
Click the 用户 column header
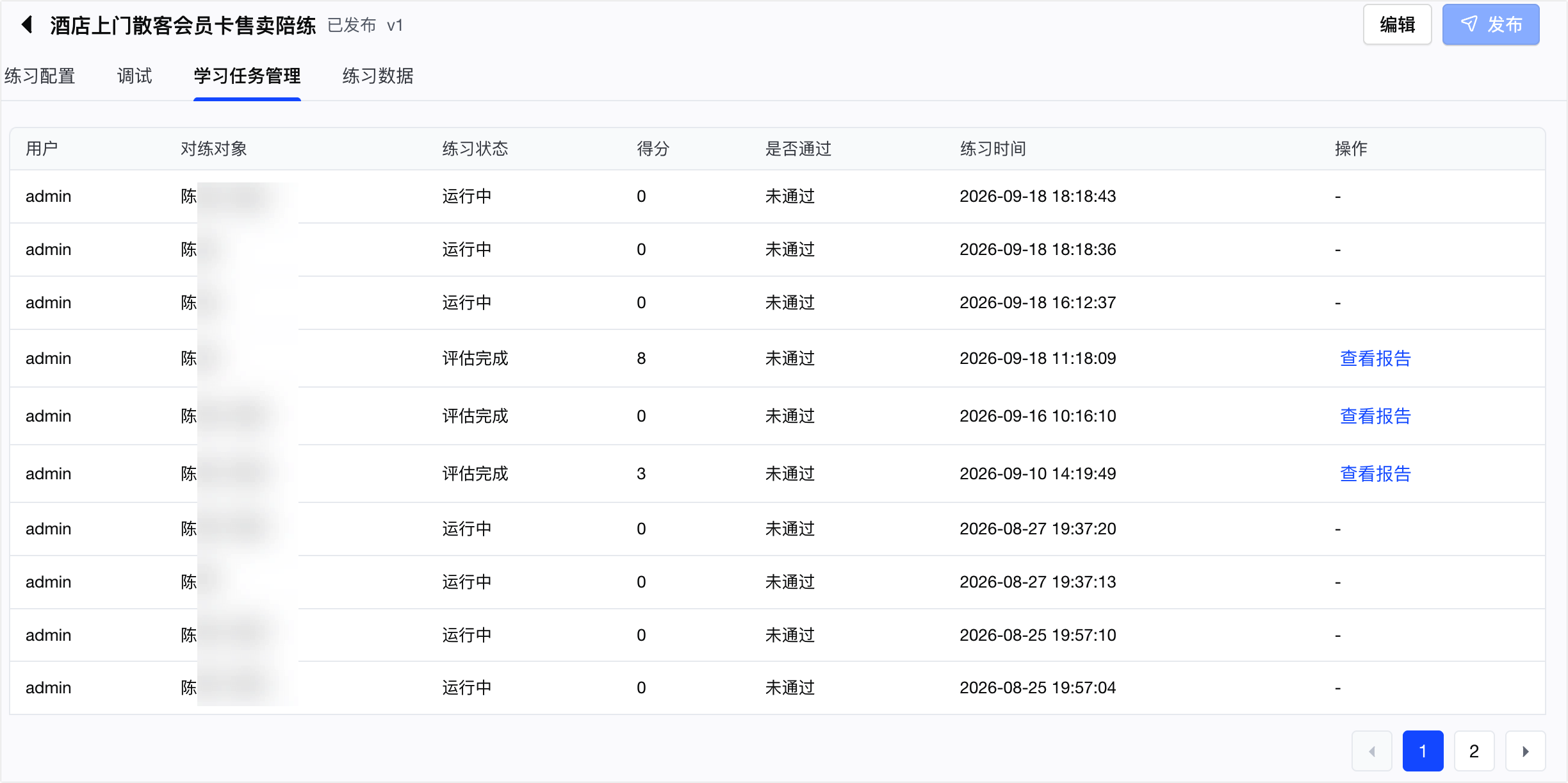pyautogui.click(x=42, y=149)
